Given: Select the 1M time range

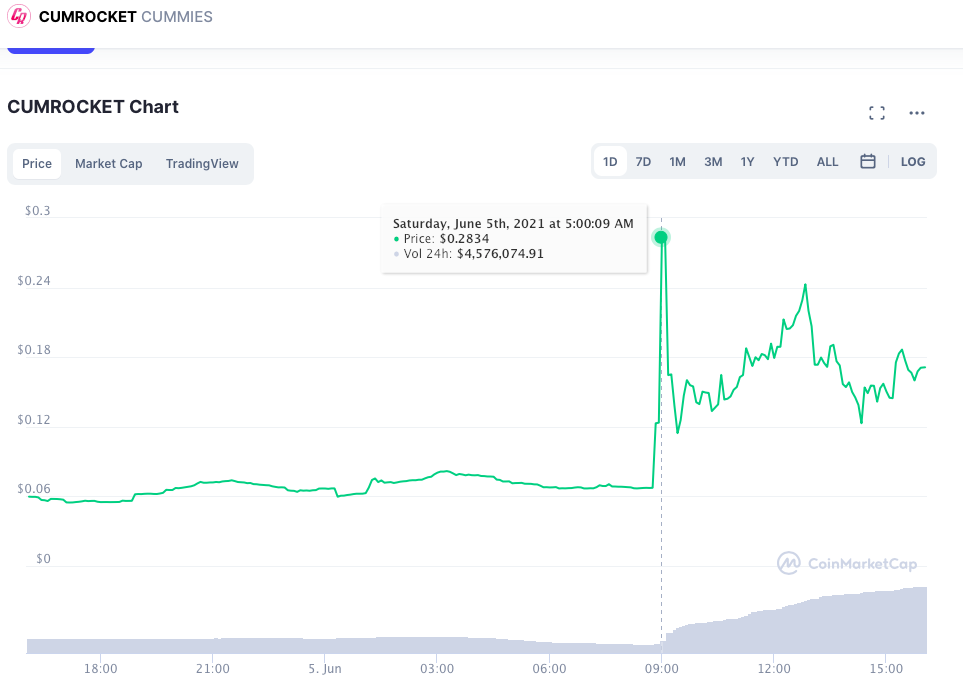Looking at the screenshot, I should point(677,162).
